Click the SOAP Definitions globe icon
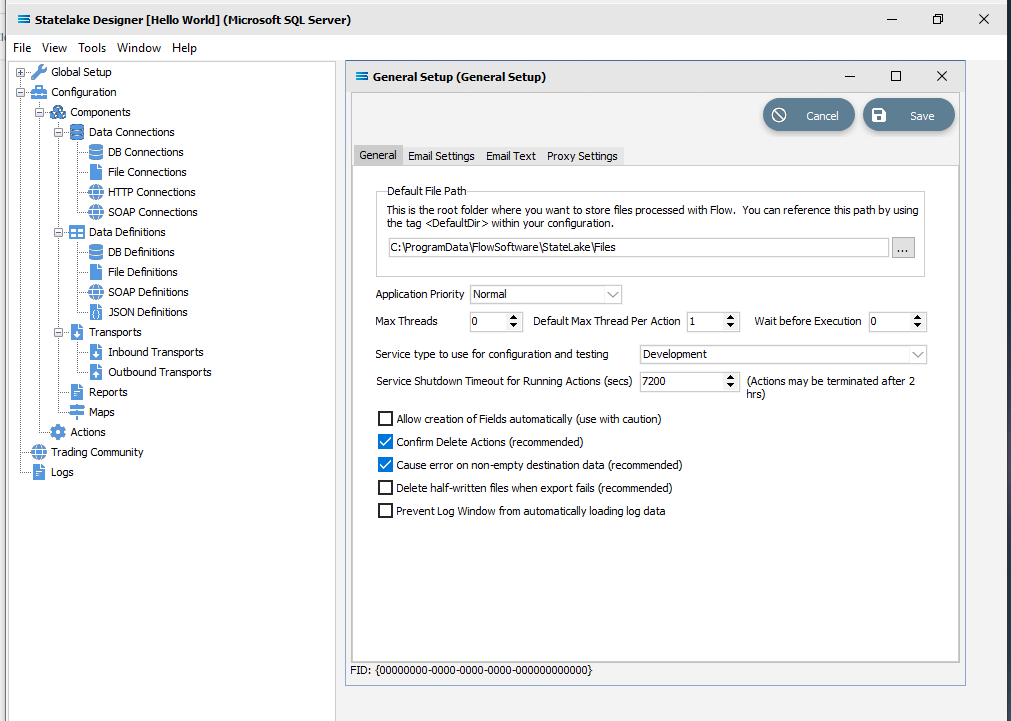This screenshot has height=721, width=1011. pos(96,292)
